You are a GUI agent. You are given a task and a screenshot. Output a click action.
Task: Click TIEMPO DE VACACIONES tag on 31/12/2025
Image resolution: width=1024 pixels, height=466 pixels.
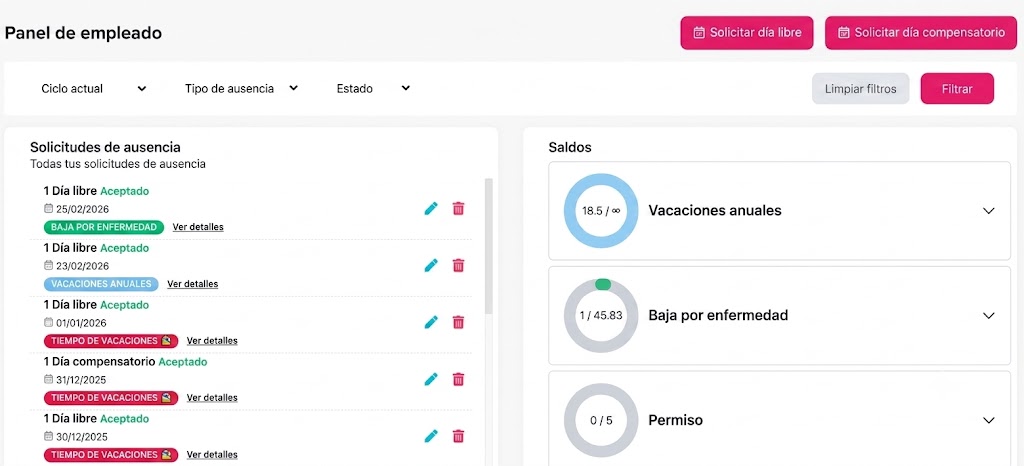(111, 397)
